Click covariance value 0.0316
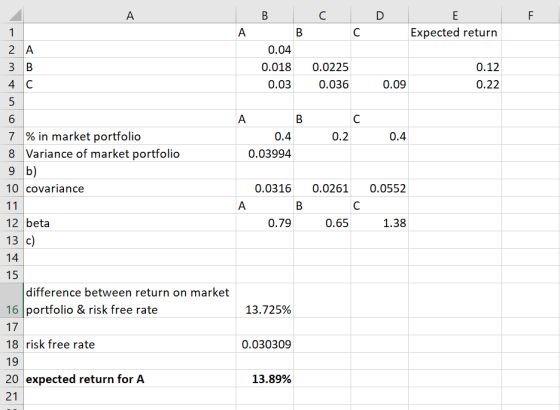 coord(265,188)
